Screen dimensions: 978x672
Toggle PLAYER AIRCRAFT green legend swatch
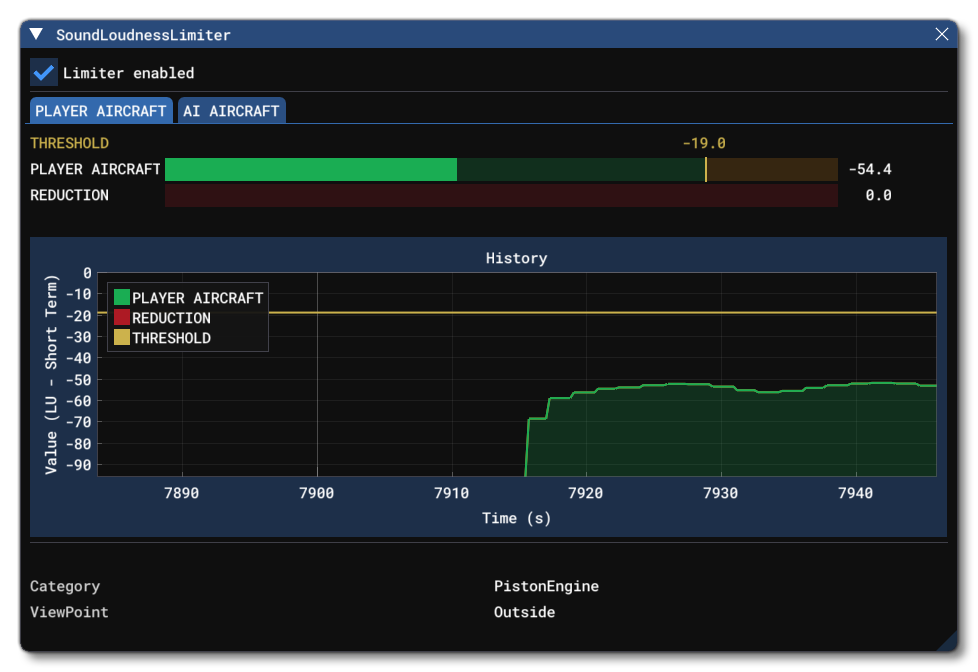pos(122,298)
